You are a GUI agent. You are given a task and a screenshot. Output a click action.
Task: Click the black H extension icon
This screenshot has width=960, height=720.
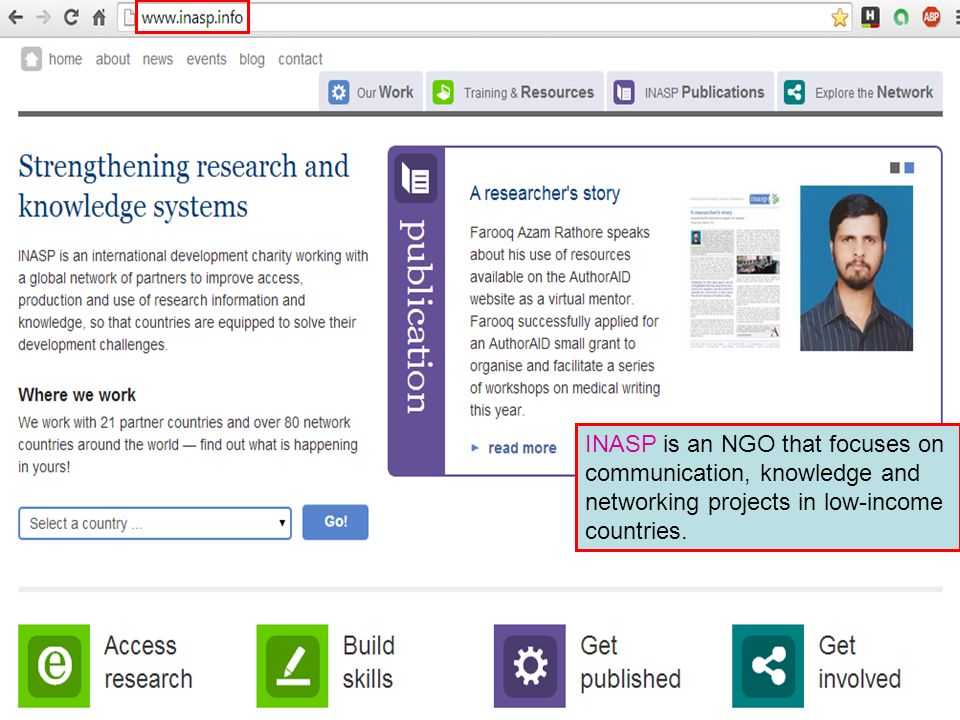coord(870,17)
